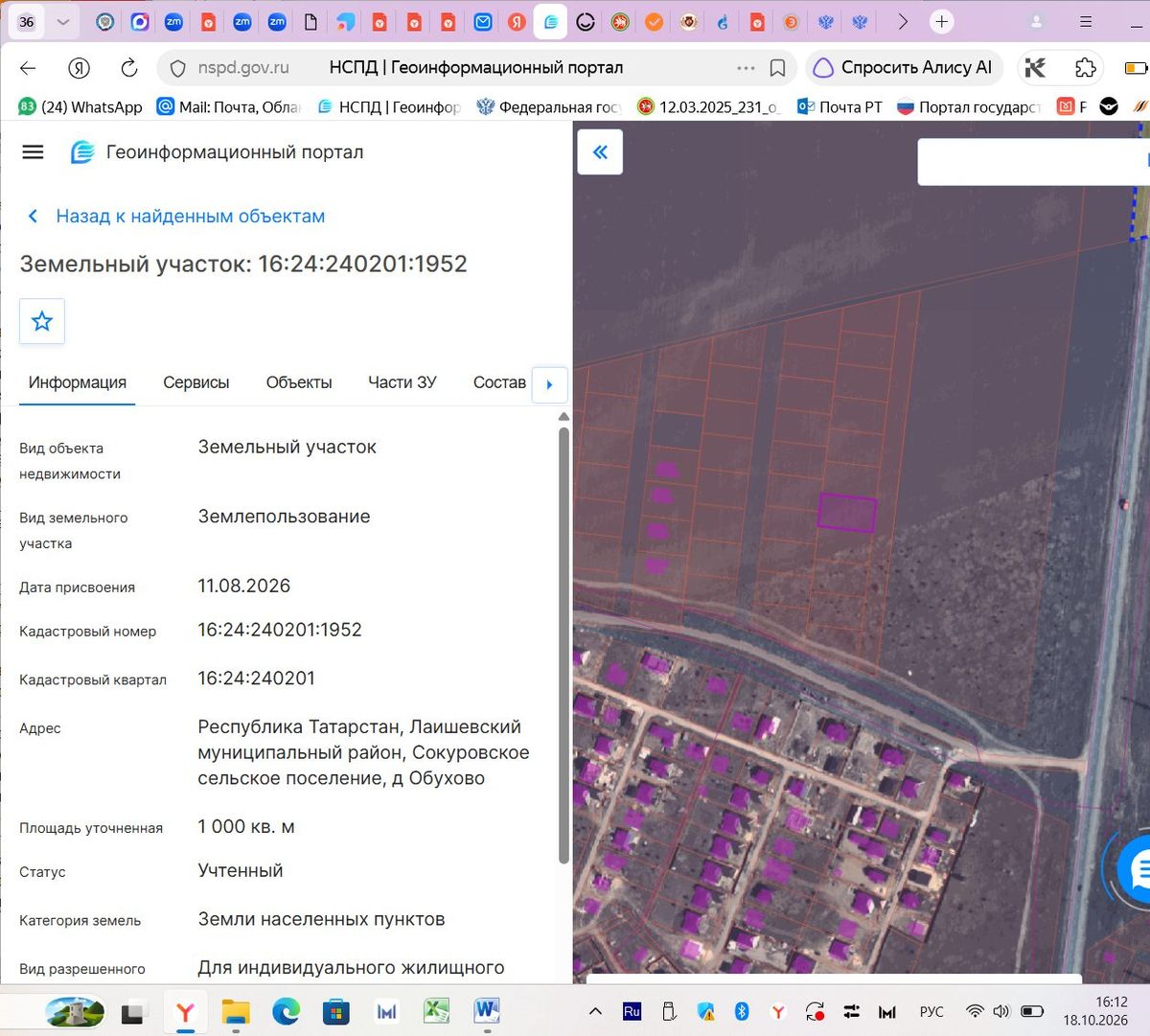Viewport: 1150px width, 1036px height.
Task: Open Word from the taskbar
Action: tap(487, 1010)
